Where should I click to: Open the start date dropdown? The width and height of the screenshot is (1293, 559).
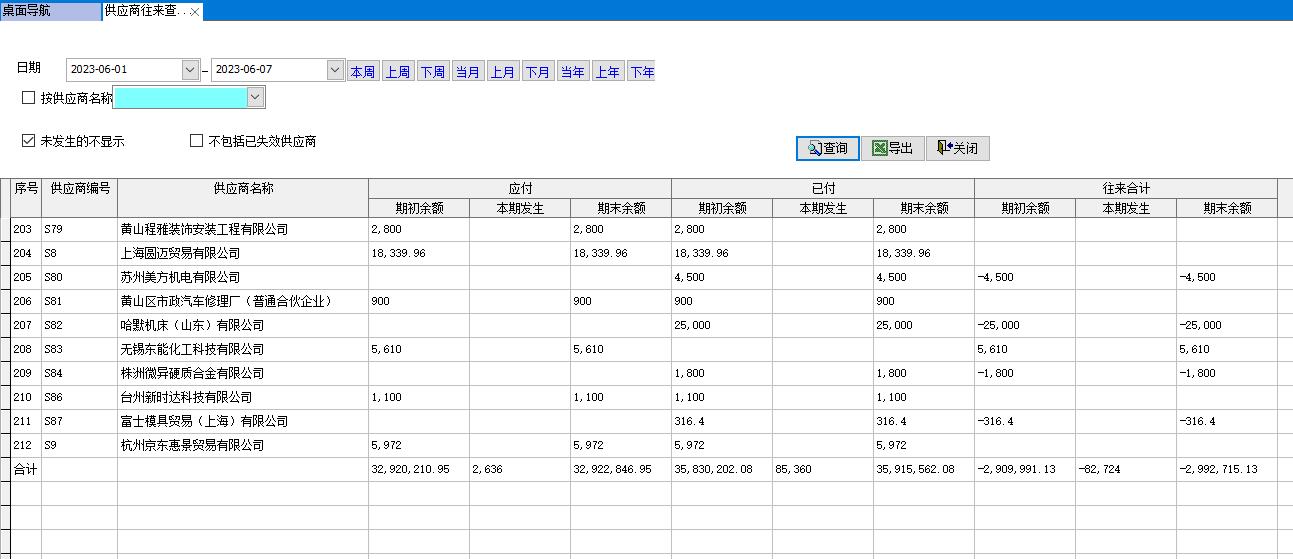[x=190, y=70]
